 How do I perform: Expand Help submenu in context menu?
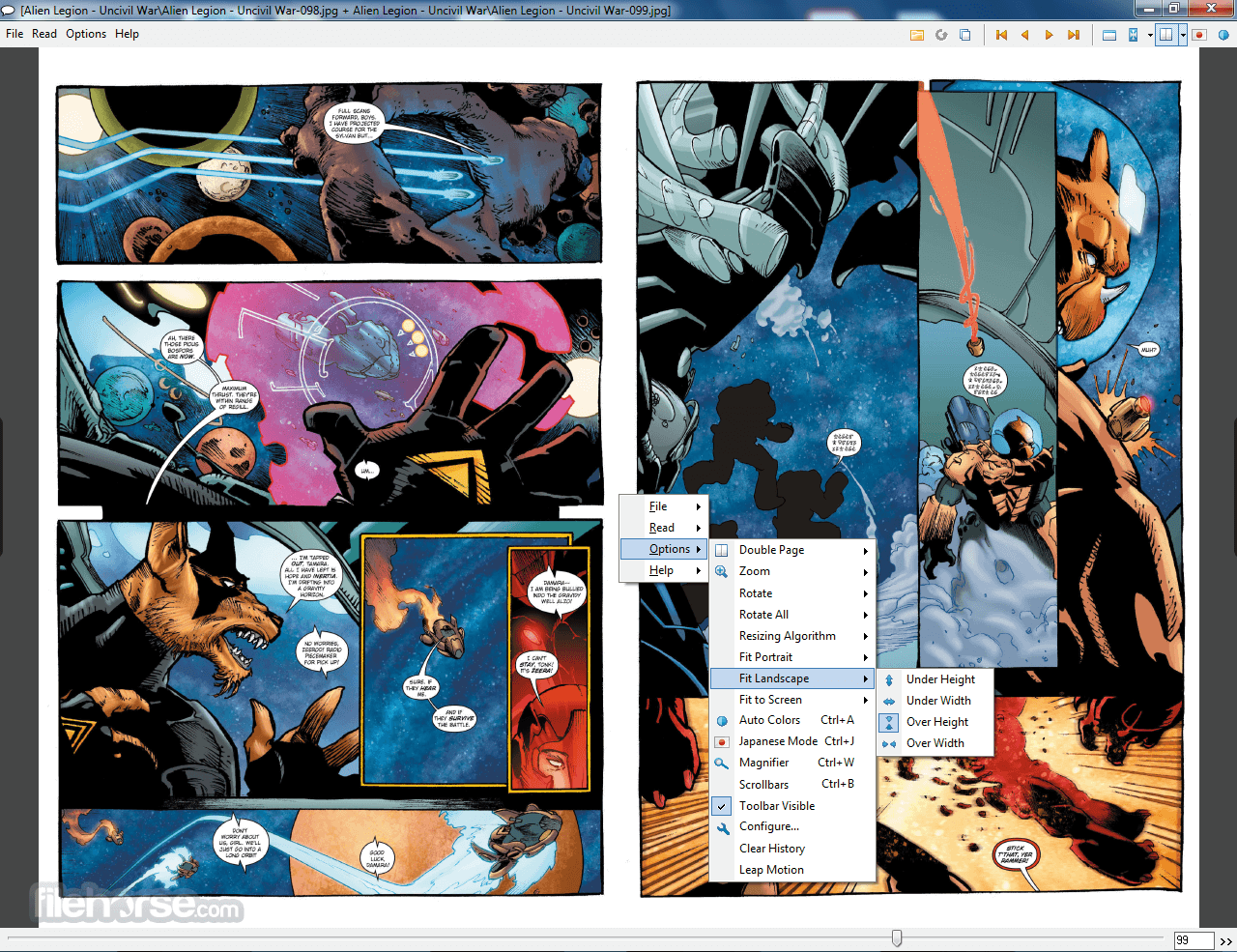(x=664, y=570)
